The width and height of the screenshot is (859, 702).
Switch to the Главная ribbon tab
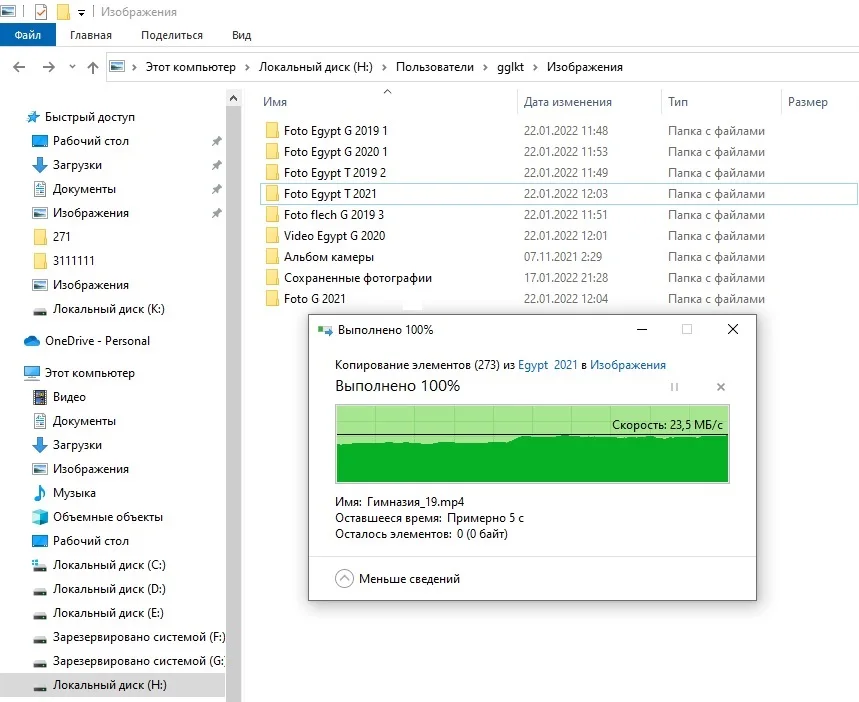tap(91, 35)
